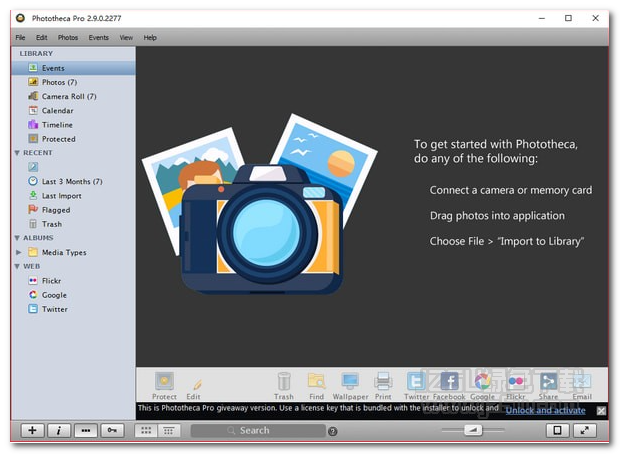Open the Photos menu
620x454 pixels.
[68, 38]
